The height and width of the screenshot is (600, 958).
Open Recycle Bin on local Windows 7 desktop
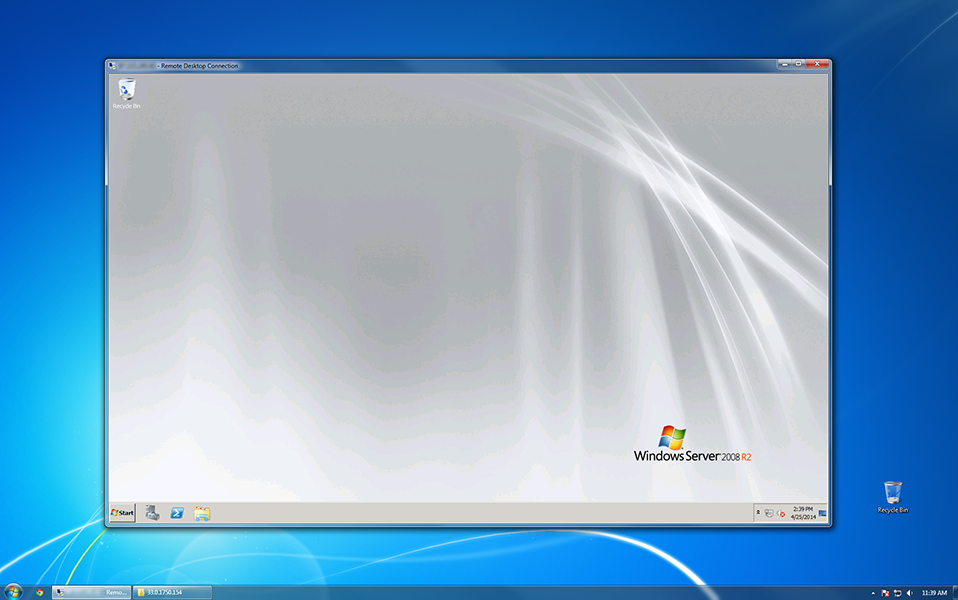click(893, 497)
